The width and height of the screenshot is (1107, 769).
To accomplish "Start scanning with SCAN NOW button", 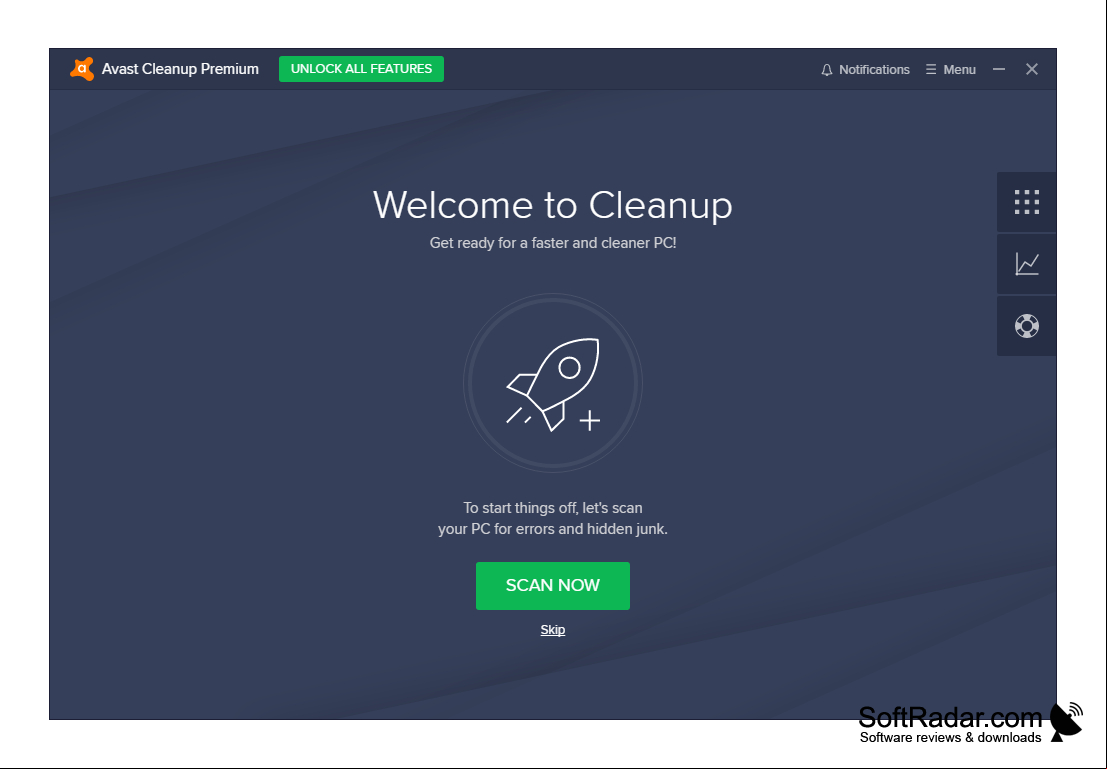I will pyautogui.click(x=553, y=585).
